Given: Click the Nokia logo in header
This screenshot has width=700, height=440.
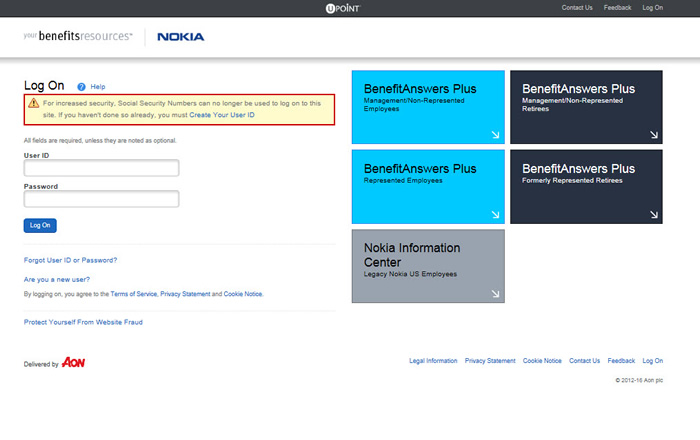Looking at the screenshot, I should (x=181, y=37).
